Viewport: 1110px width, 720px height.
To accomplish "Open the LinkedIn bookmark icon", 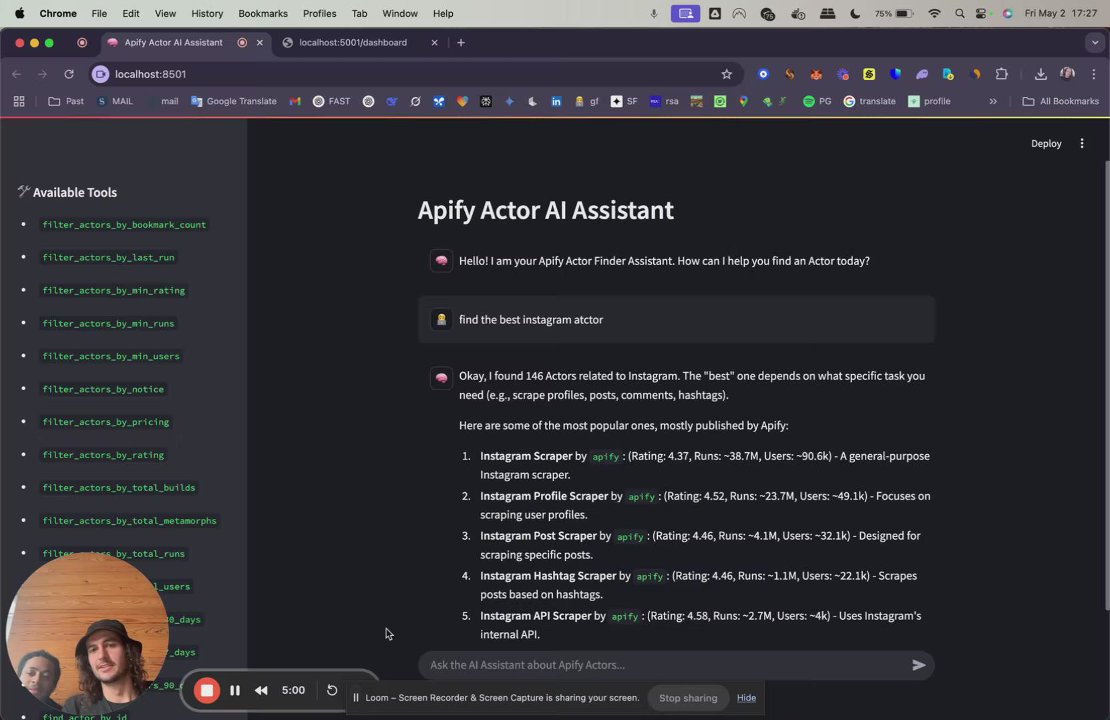I will coord(556,101).
